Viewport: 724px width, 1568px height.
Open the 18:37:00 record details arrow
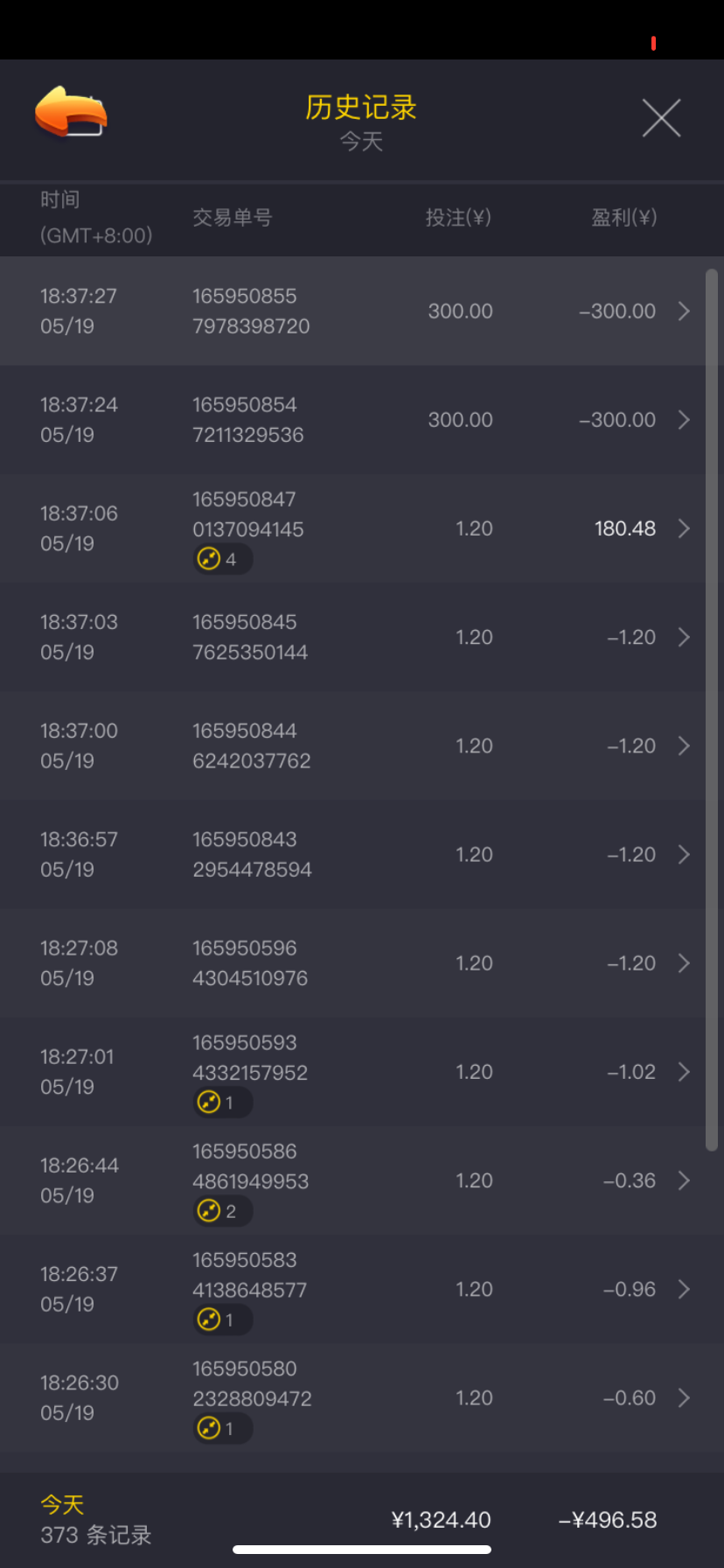(684, 745)
